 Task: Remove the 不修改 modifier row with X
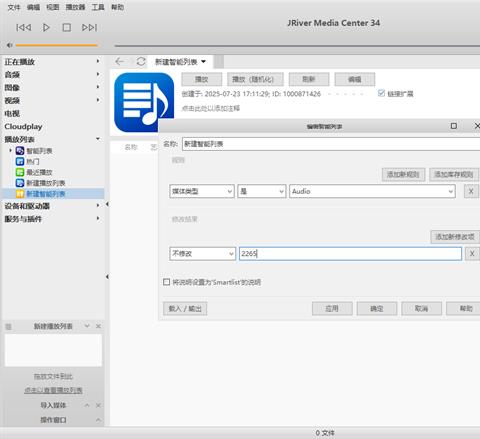[x=472, y=254]
